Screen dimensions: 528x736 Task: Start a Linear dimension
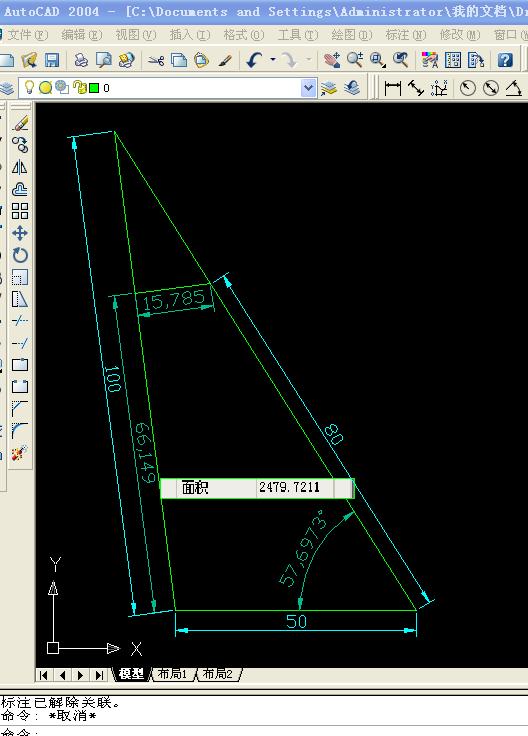(x=393, y=88)
